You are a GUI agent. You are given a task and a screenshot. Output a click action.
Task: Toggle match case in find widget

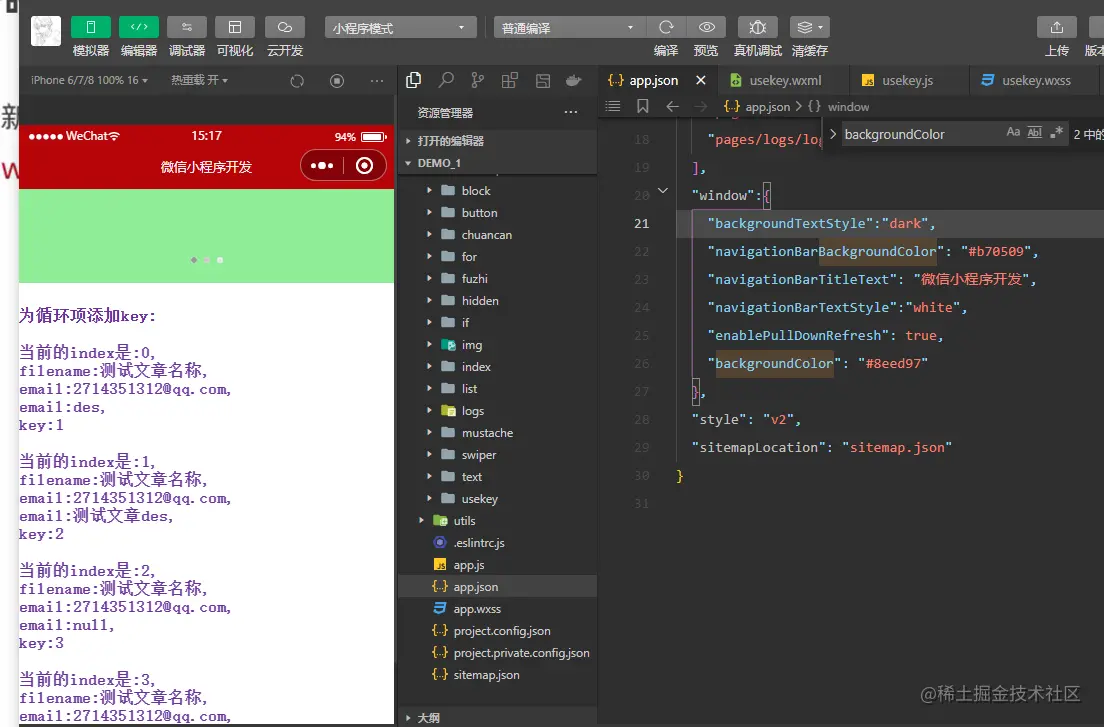1013,132
